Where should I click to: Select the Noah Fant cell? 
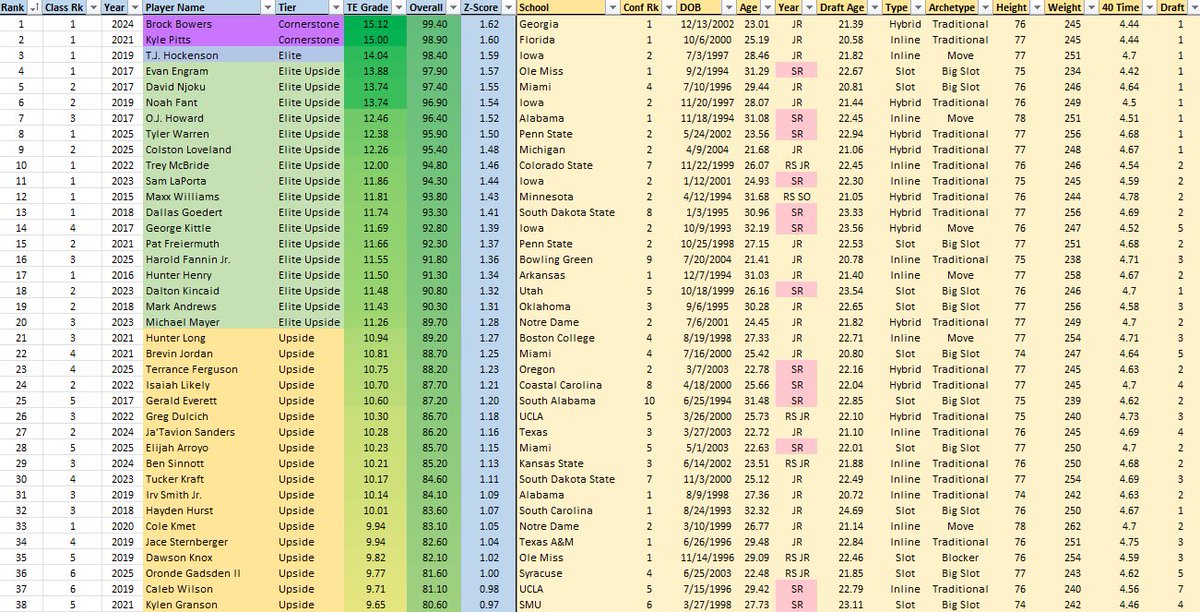pos(208,102)
